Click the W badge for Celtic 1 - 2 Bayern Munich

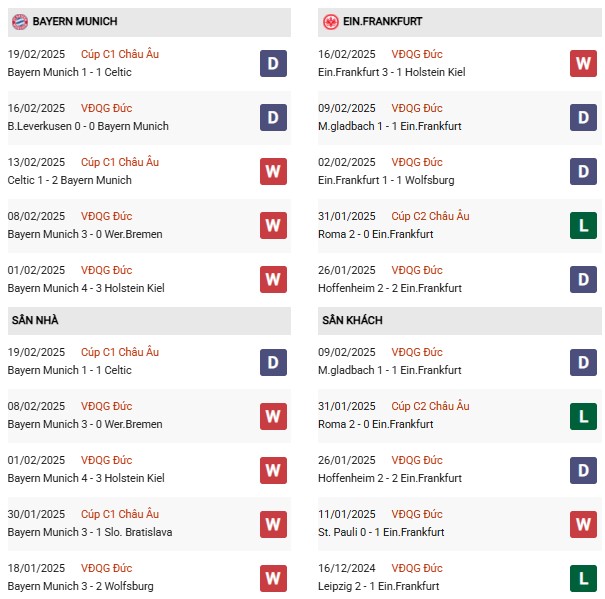pyautogui.click(x=273, y=172)
